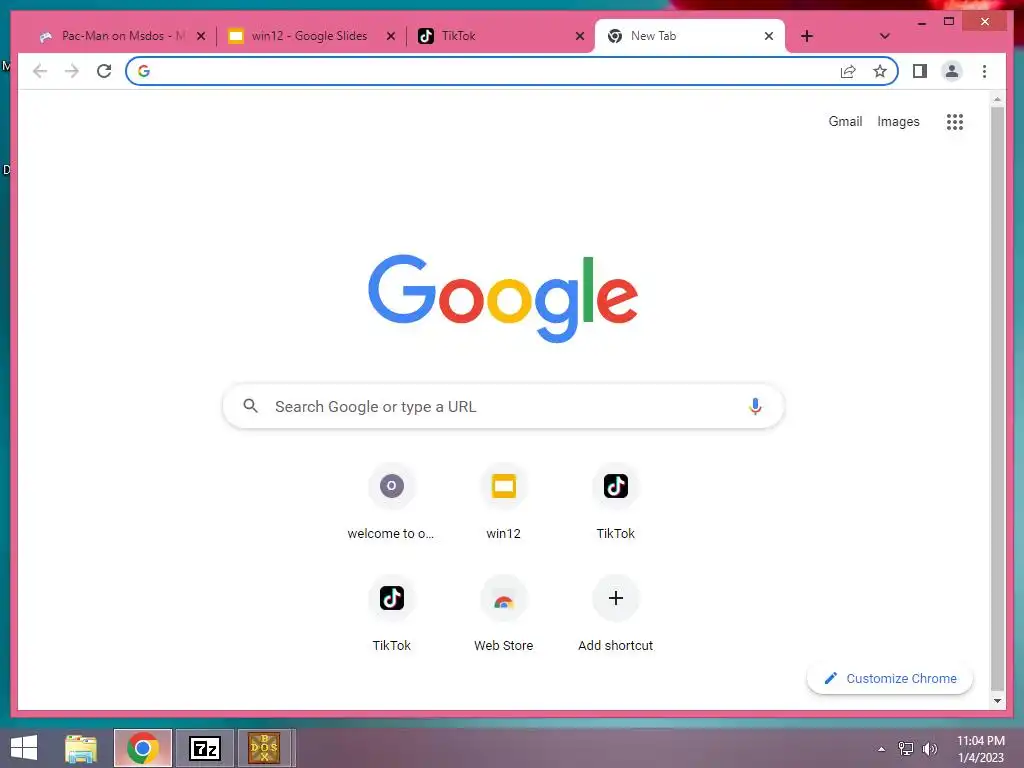Open the TikTok shortcut in the first row
Screen dimensions: 1024x768
616,503
